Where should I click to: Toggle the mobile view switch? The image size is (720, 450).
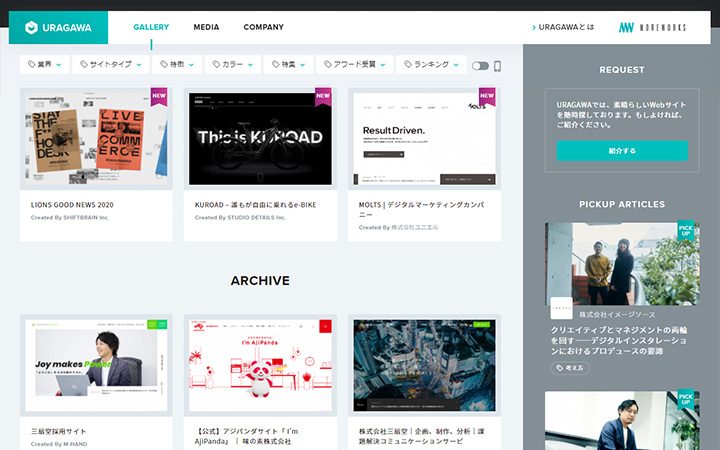480,66
